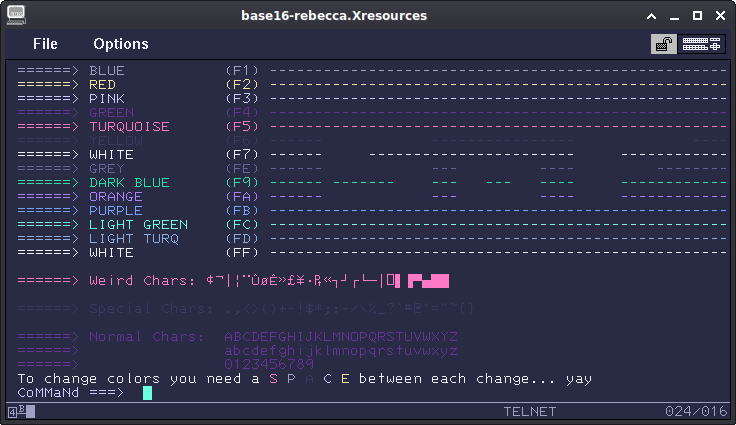736x425 pixels.
Task: Click the DARK BLUE row label
Action: (130, 183)
